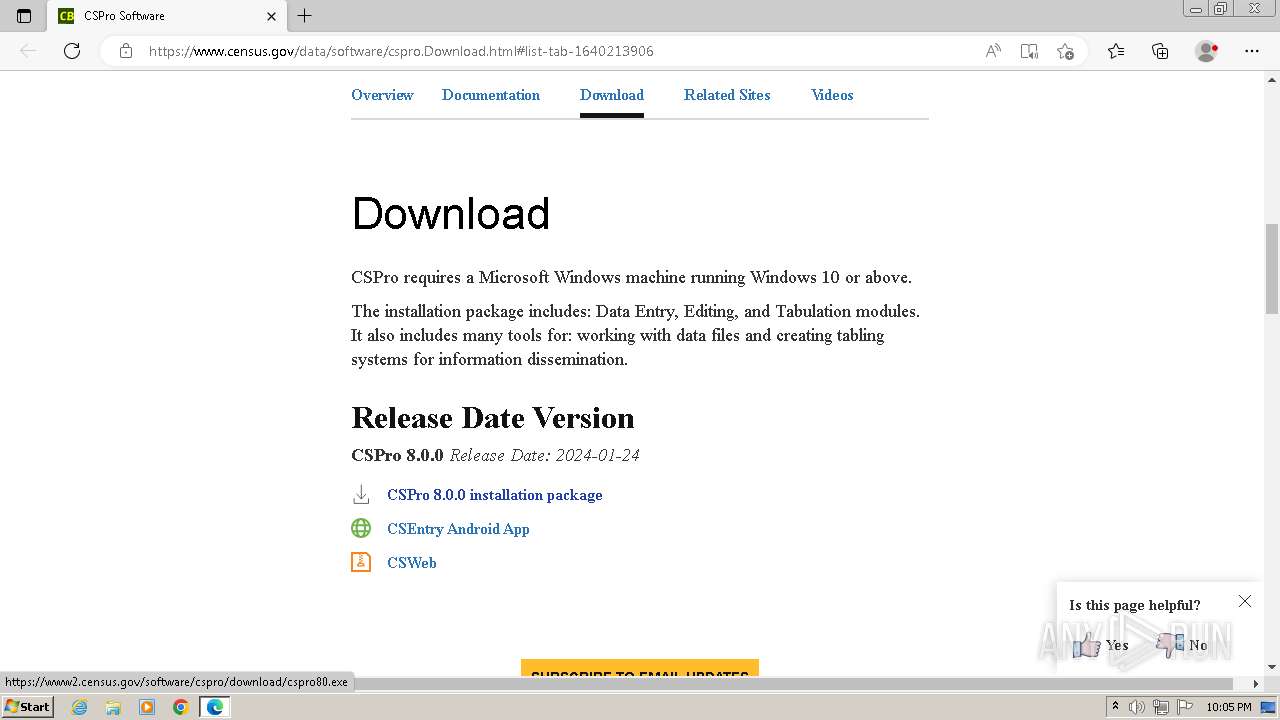The width and height of the screenshot is (1280, 720).
Task: Show hidden system tray icons
Action: 1115,707
